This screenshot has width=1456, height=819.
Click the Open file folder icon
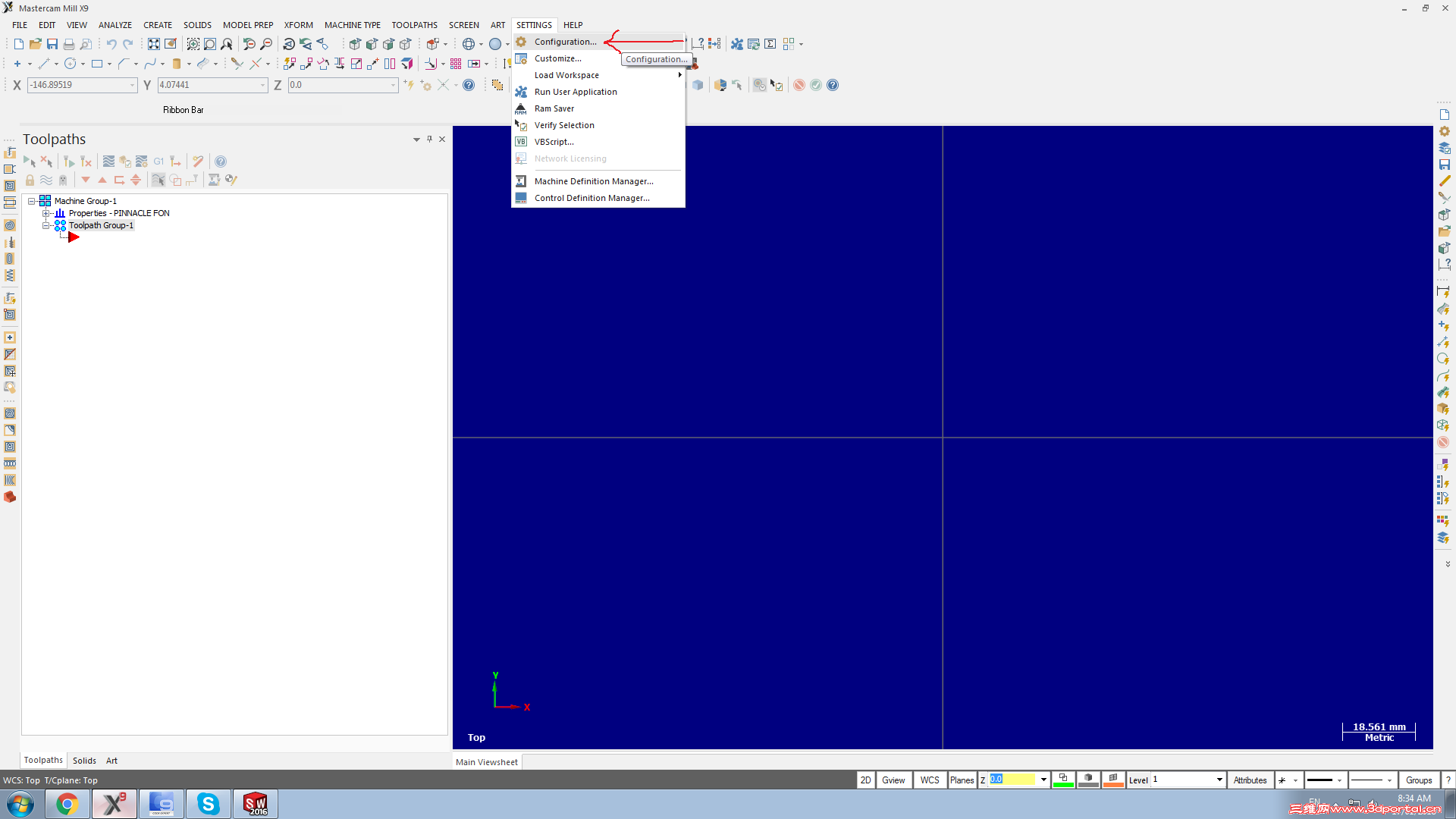click(36, 44)
